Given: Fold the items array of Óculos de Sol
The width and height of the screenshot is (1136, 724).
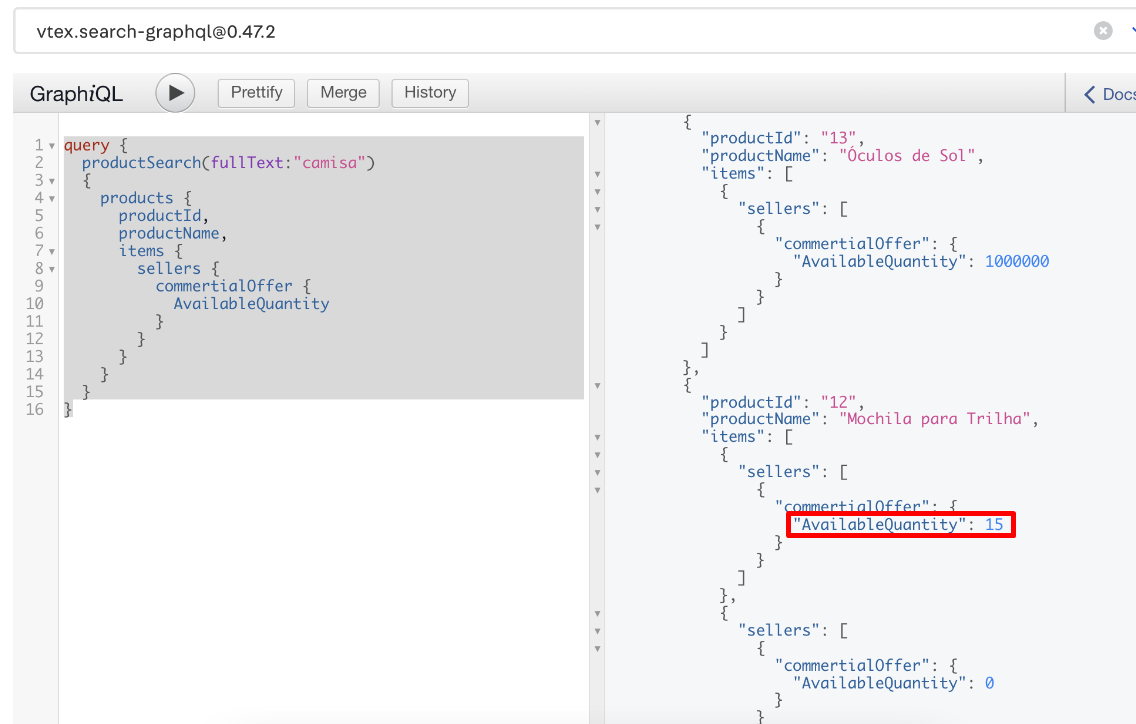Looking at the screenshot, I should (x=598, y=174).
